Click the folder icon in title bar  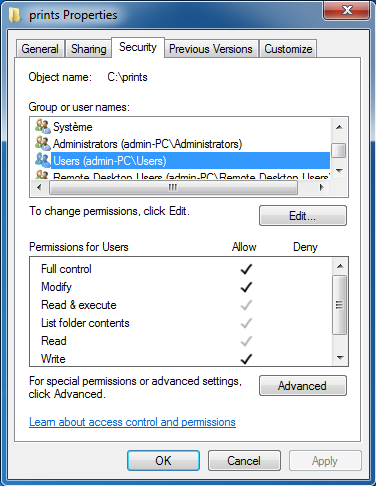pos(15,15)
